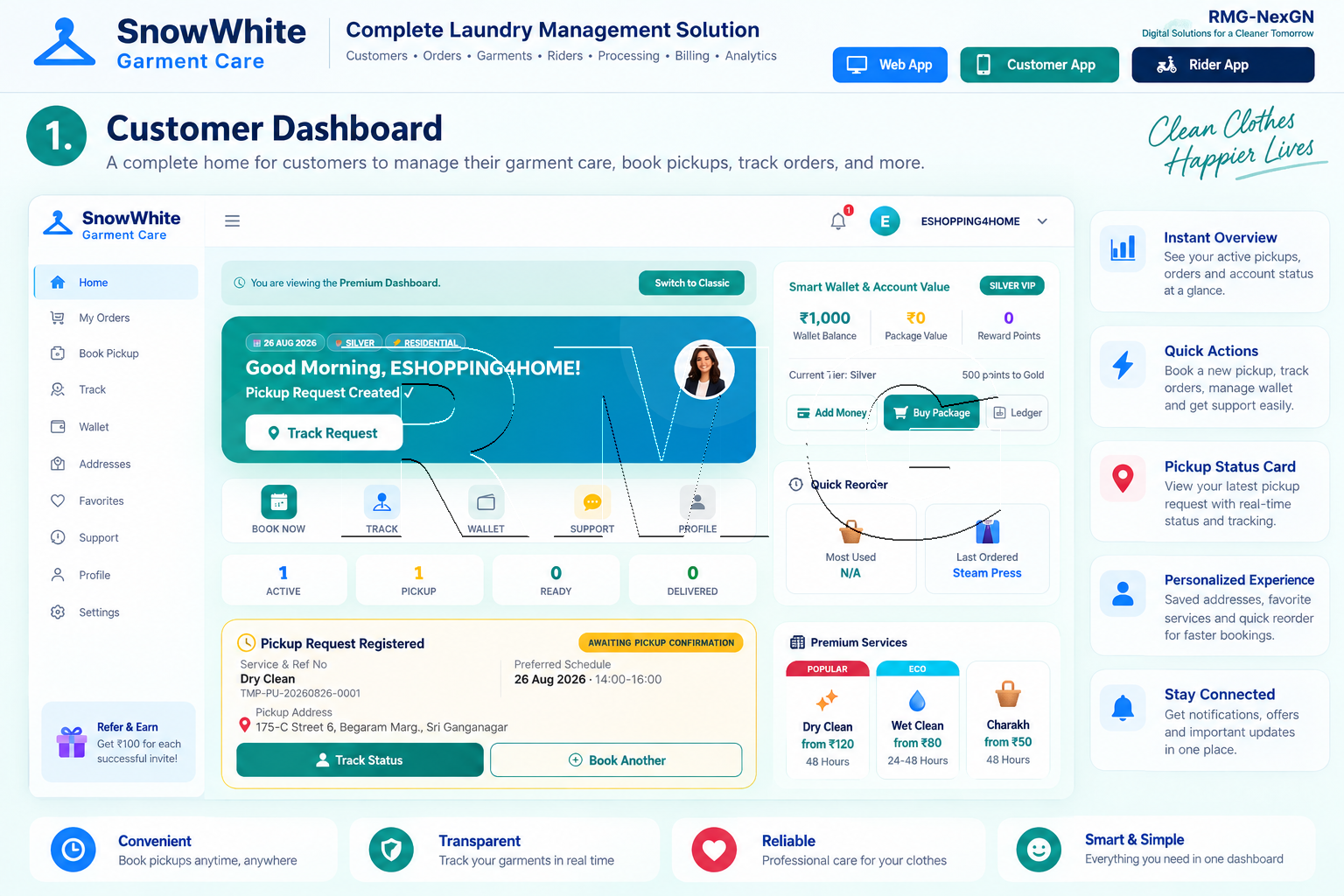Click the Buy Package button

(x=932, y=413)
